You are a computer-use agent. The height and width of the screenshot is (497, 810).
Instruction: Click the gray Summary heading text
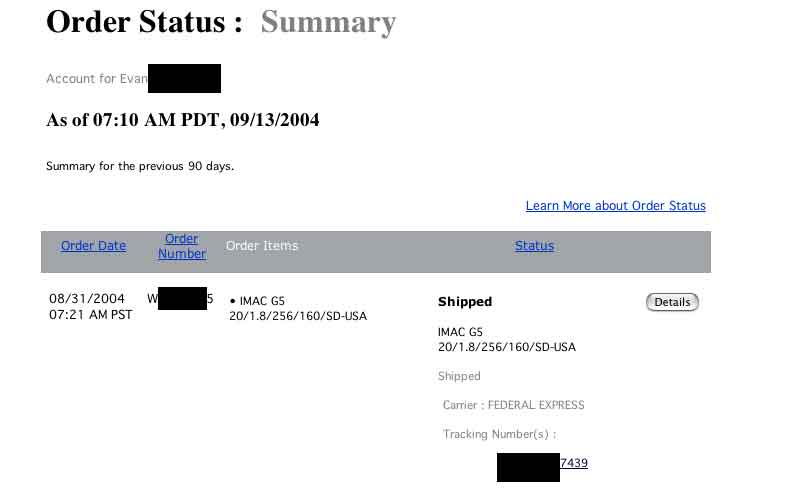(x=328, y=22)
